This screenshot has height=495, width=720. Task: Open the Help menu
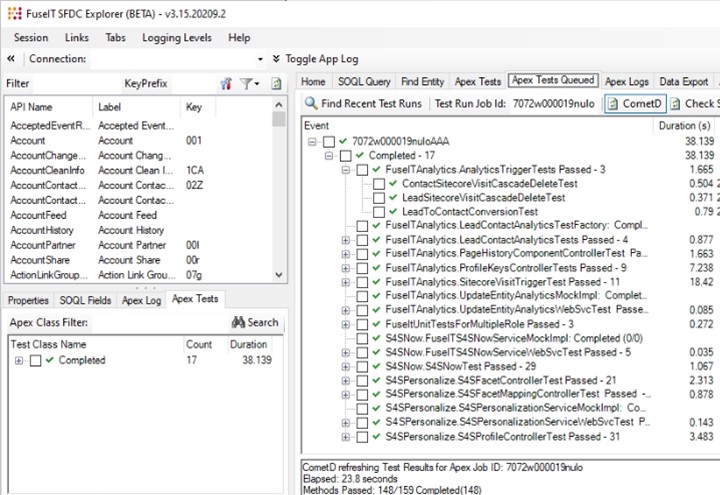pyautogui.click(x=239, y=38)
